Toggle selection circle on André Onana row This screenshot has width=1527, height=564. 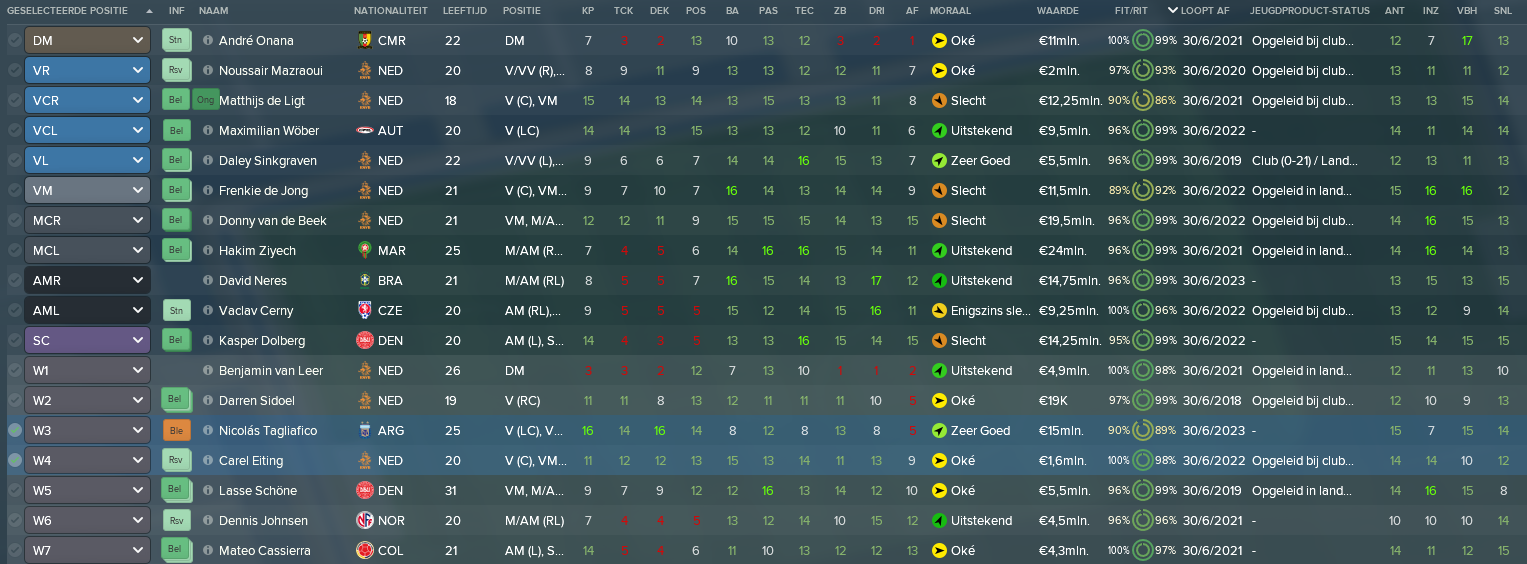pyautogui.click(x=13, y=41)
